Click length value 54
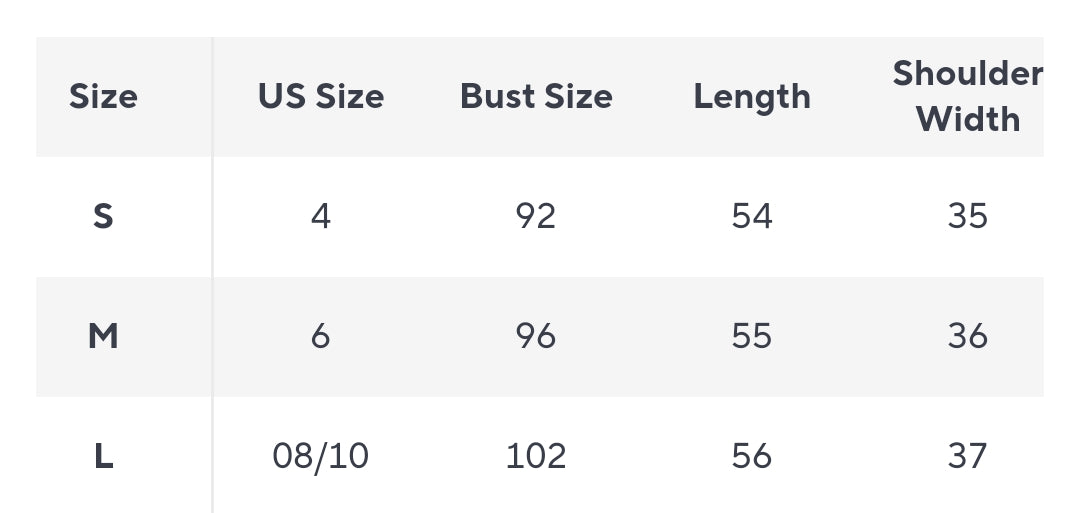1080x513 pixels. (752, 216)
